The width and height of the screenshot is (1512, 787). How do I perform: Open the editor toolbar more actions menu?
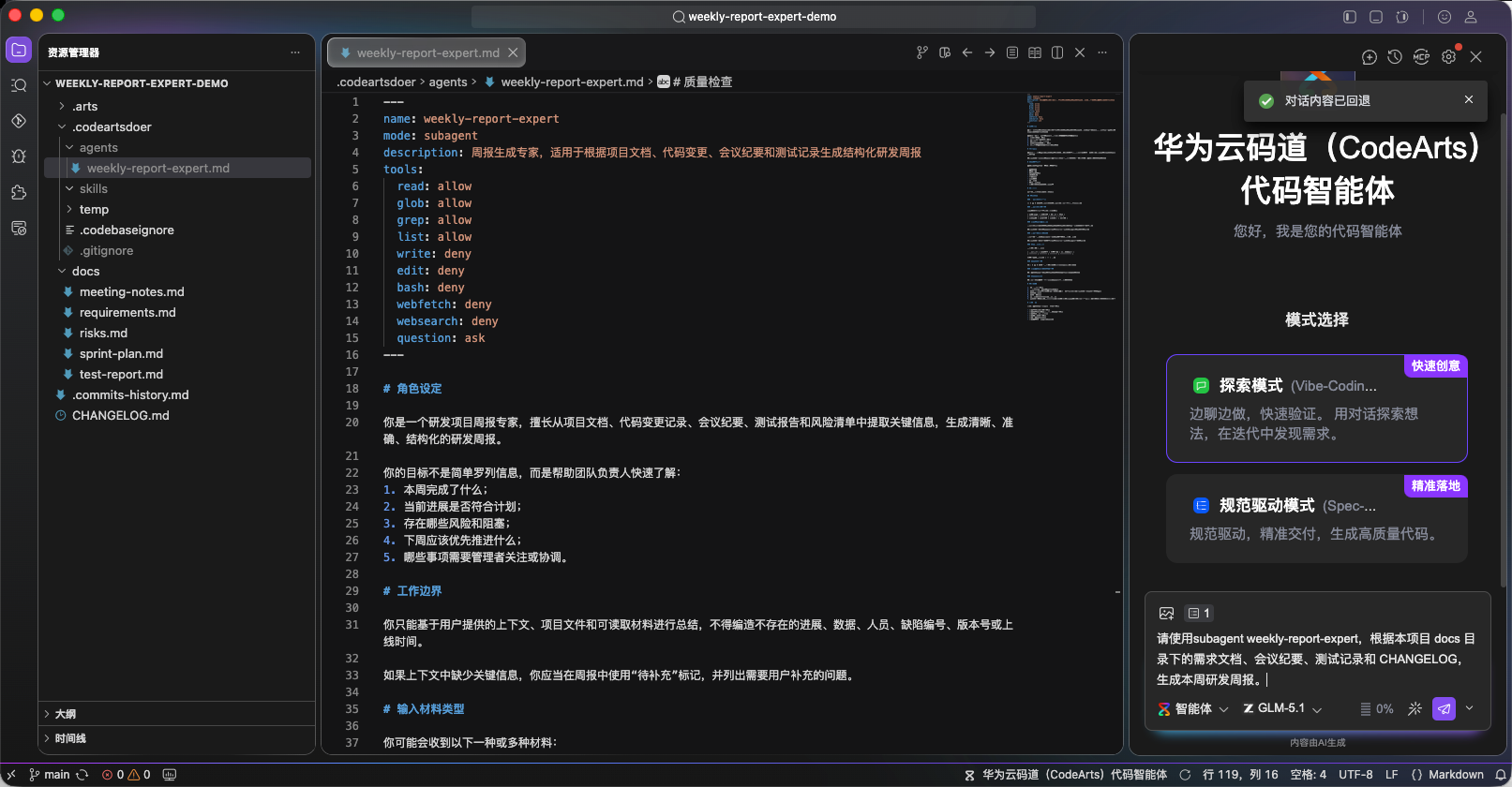tap(1102, 52)
